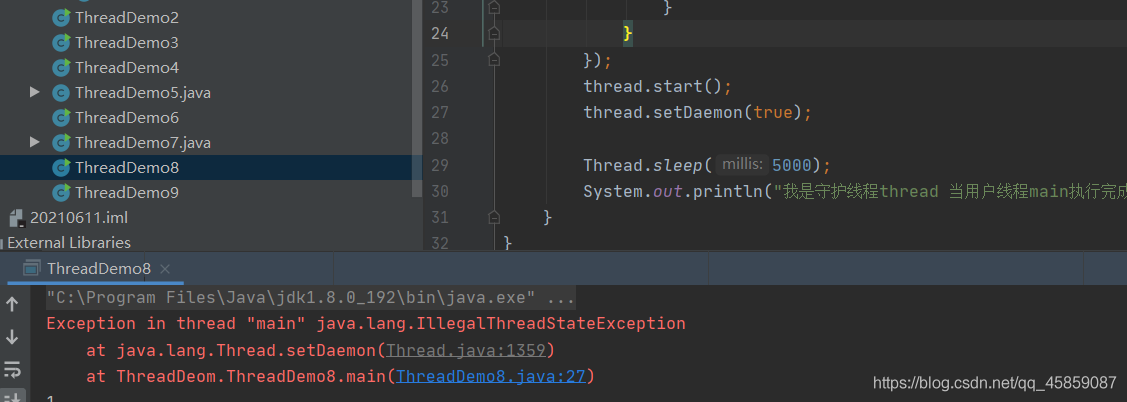Image resolution: width=1127 pixels, height=402 pixels.
Task: Click the ThreadDemo2 class icon
Action: point(62,17)
